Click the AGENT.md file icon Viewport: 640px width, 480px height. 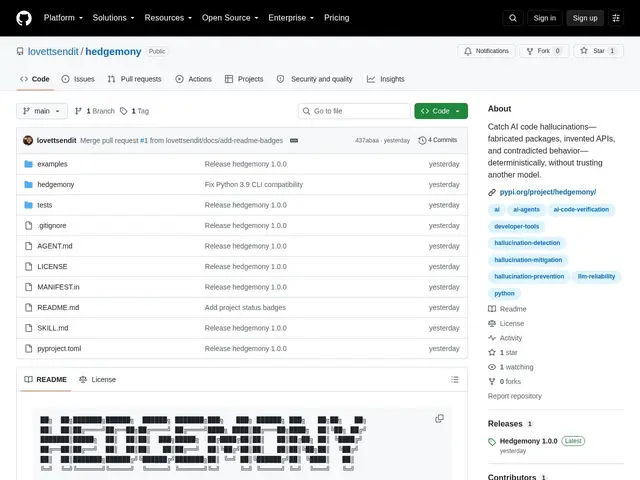coord(29,246)
